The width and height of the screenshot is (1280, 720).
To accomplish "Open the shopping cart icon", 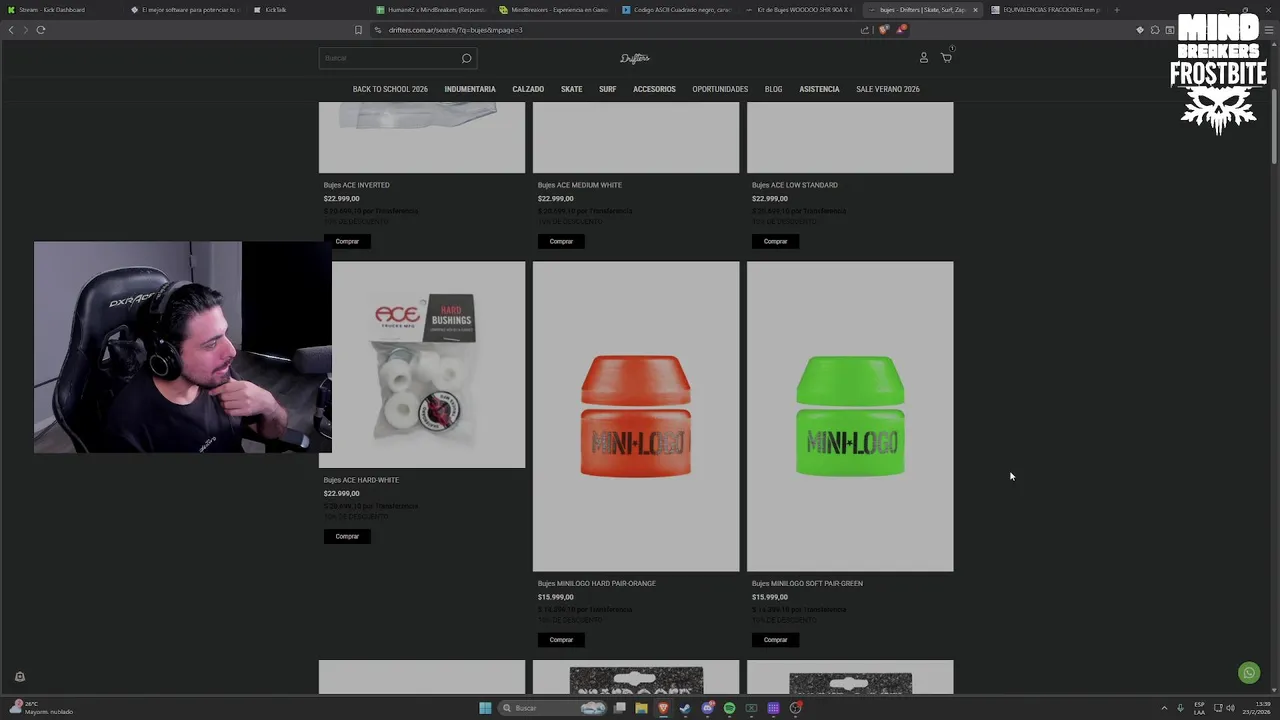I will pos(946,58).
